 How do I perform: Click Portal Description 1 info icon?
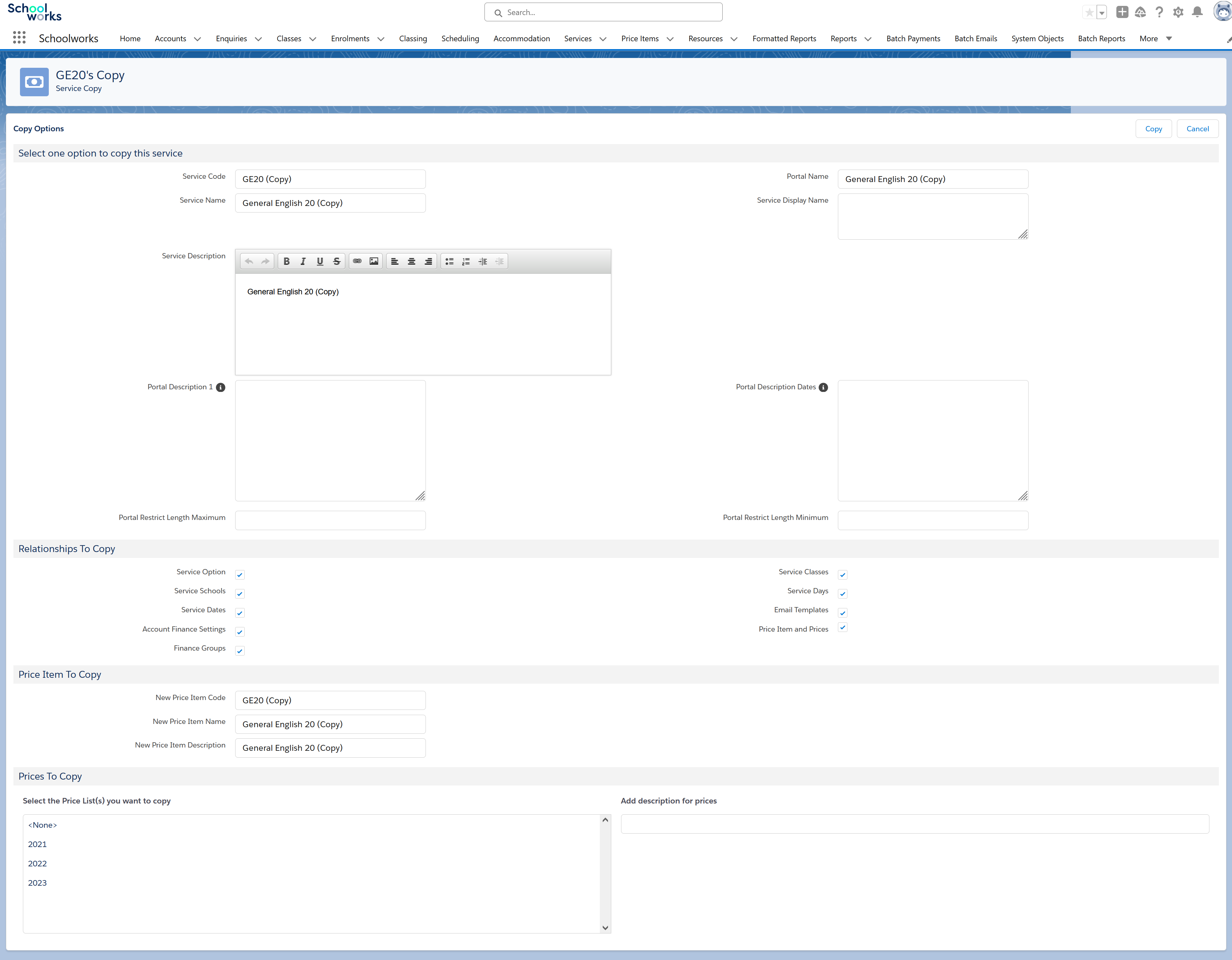[x=220, y=387]
